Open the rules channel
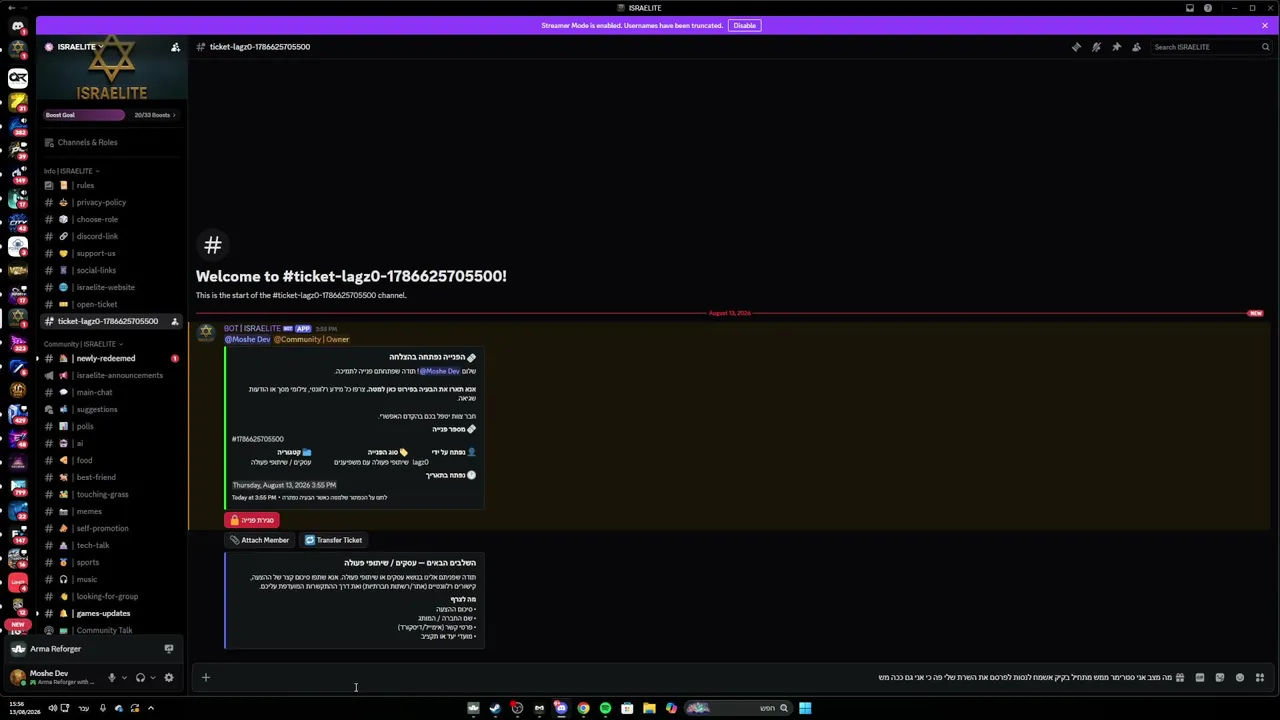 point(111,185)
